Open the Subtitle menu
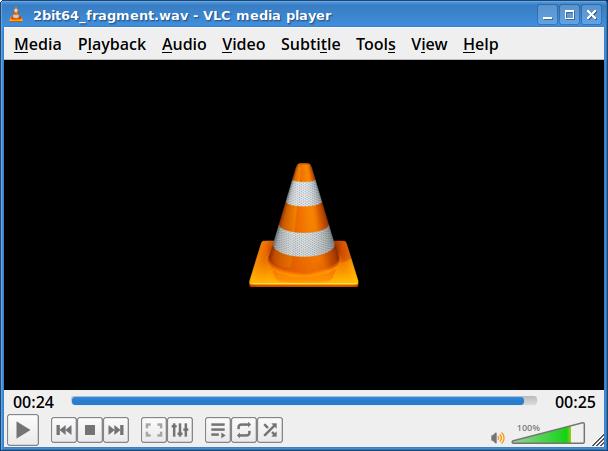Viewport: 608px width, 451px height. [x=311, y=45]
